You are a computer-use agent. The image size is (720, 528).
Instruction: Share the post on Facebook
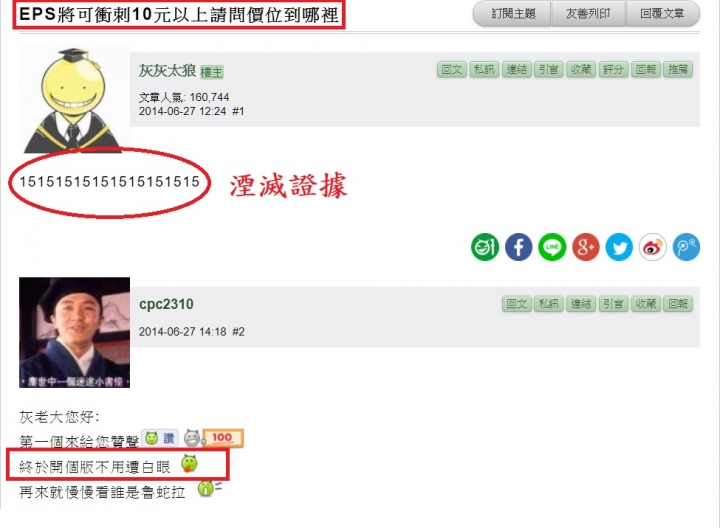(x=518, y=247)
